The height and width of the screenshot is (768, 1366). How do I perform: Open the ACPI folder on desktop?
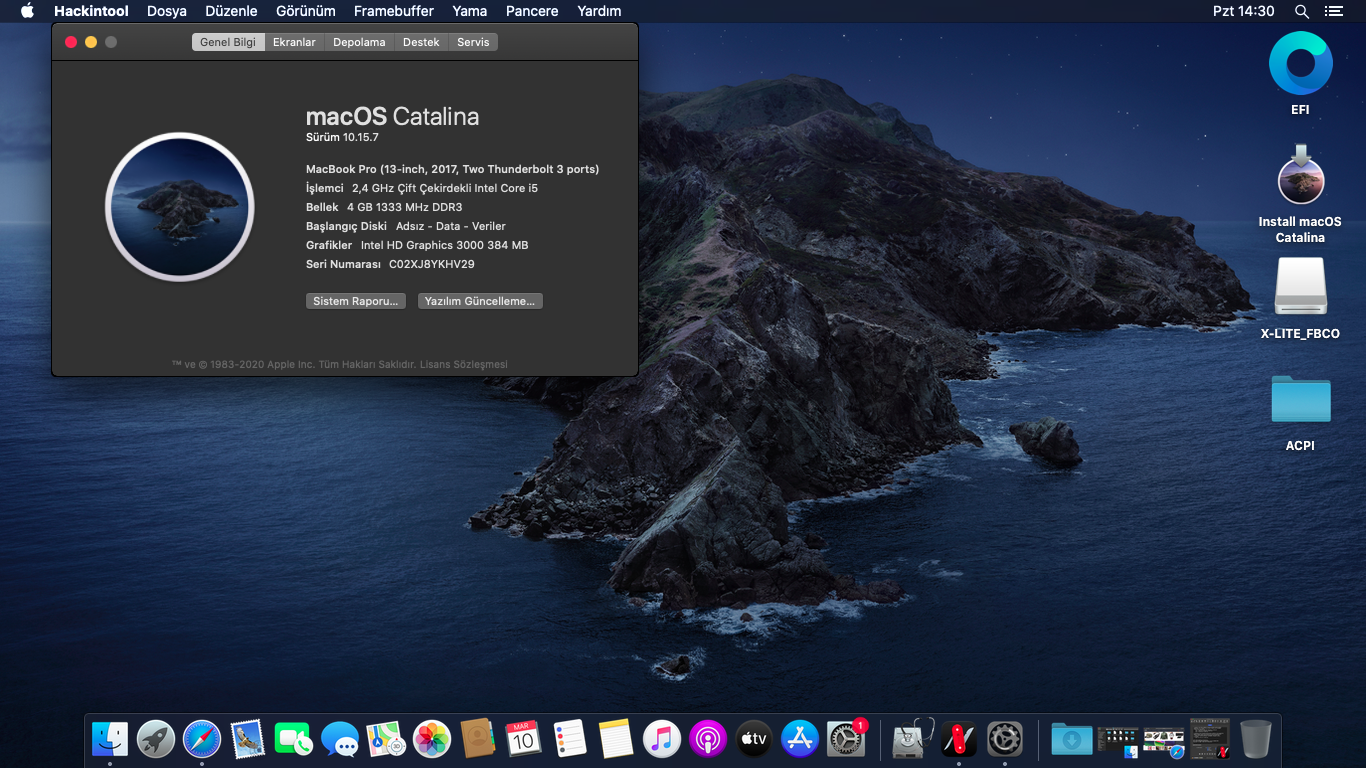[x=1300, y=400]
